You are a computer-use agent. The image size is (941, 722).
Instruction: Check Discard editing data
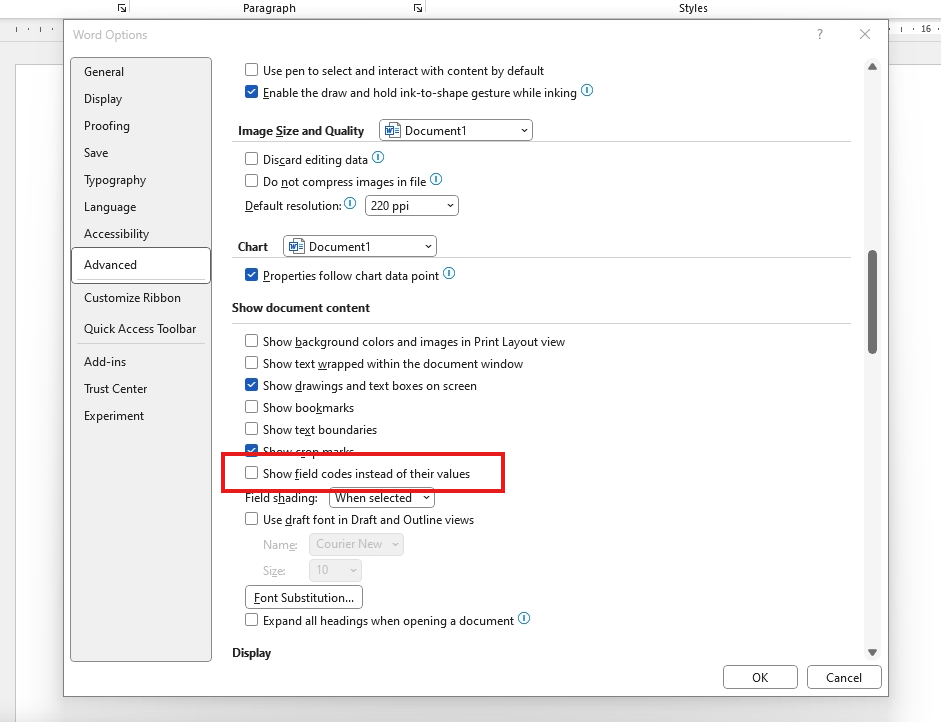click(251, 159)
